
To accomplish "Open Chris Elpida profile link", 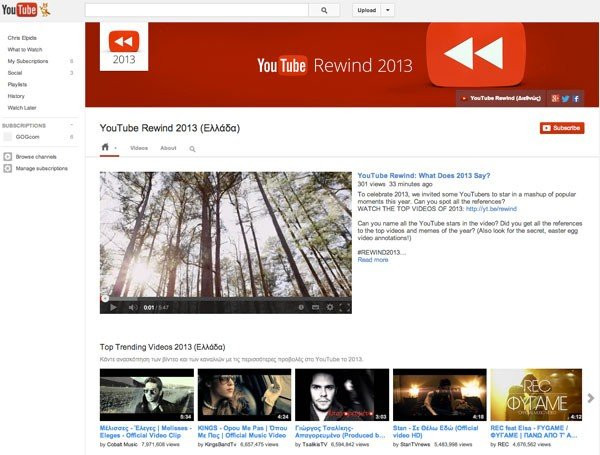I will (x=22, y=38).
